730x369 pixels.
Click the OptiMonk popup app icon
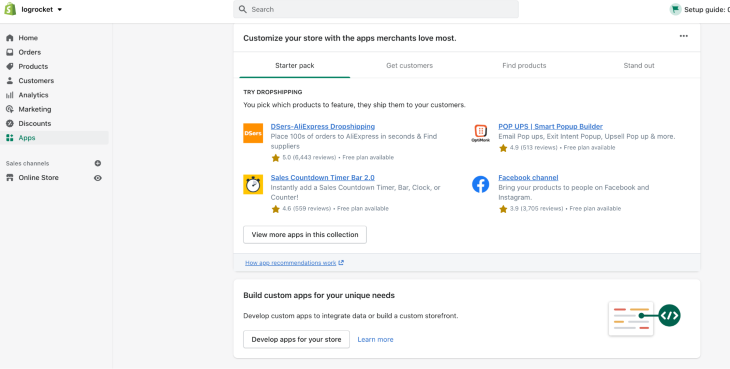480,133
